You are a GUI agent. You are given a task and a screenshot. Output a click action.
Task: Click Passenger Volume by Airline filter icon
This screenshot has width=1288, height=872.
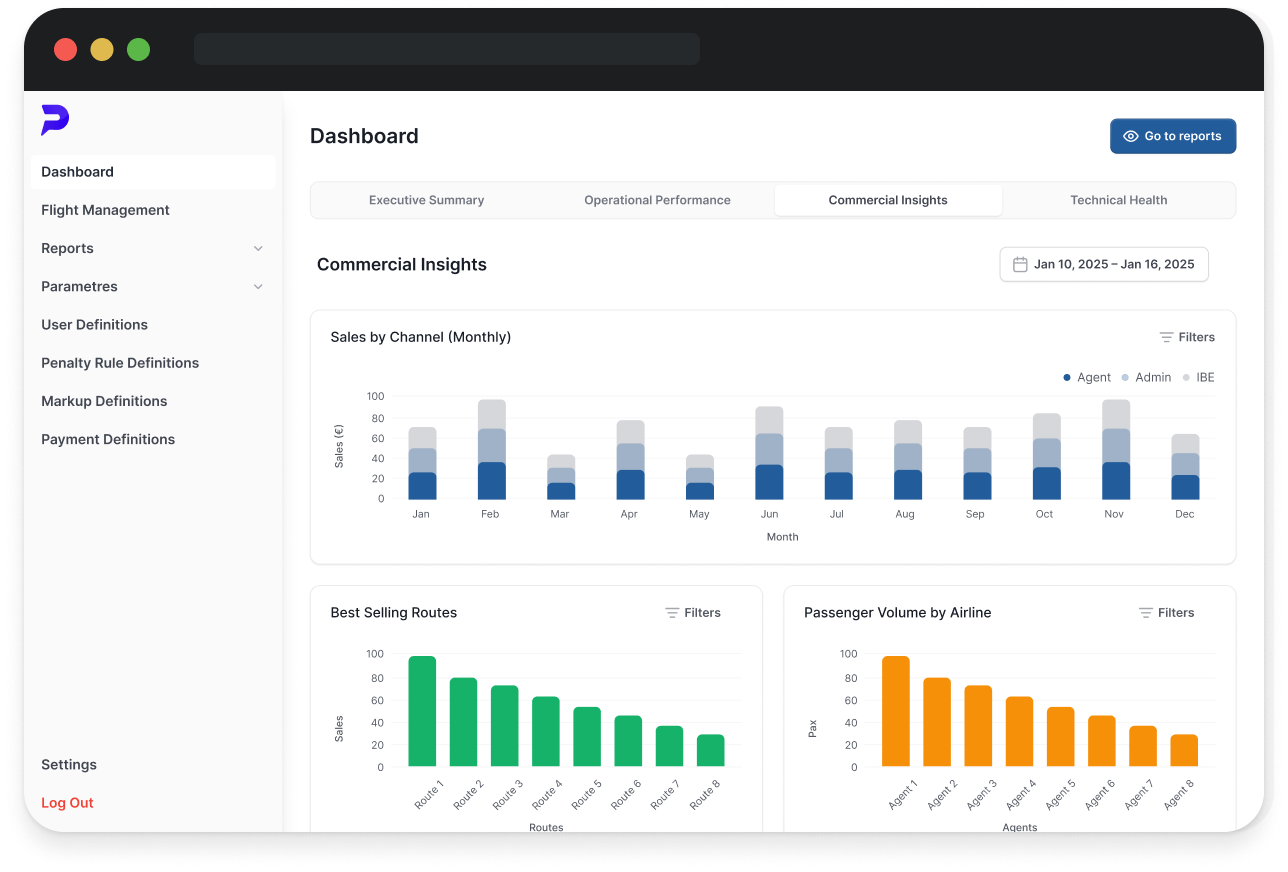click(x=1146, y=613)
